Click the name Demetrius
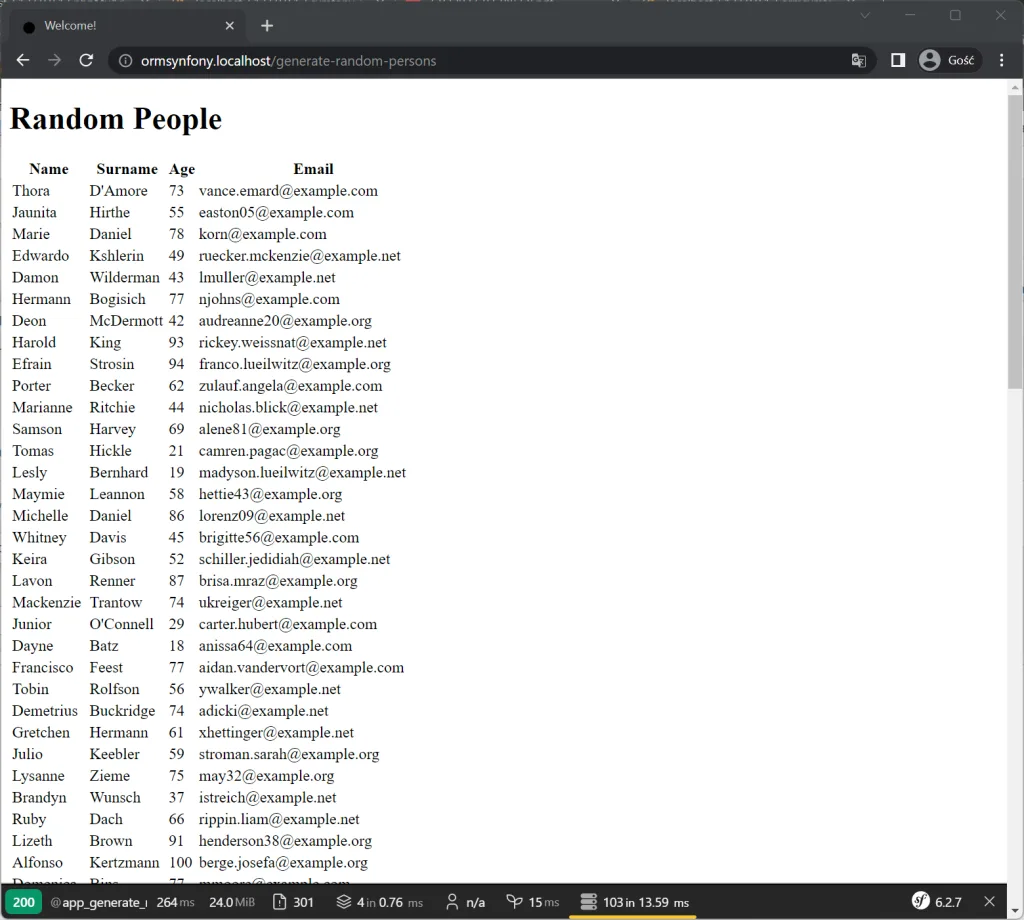Screen dimensions: 1024x920 44,710
